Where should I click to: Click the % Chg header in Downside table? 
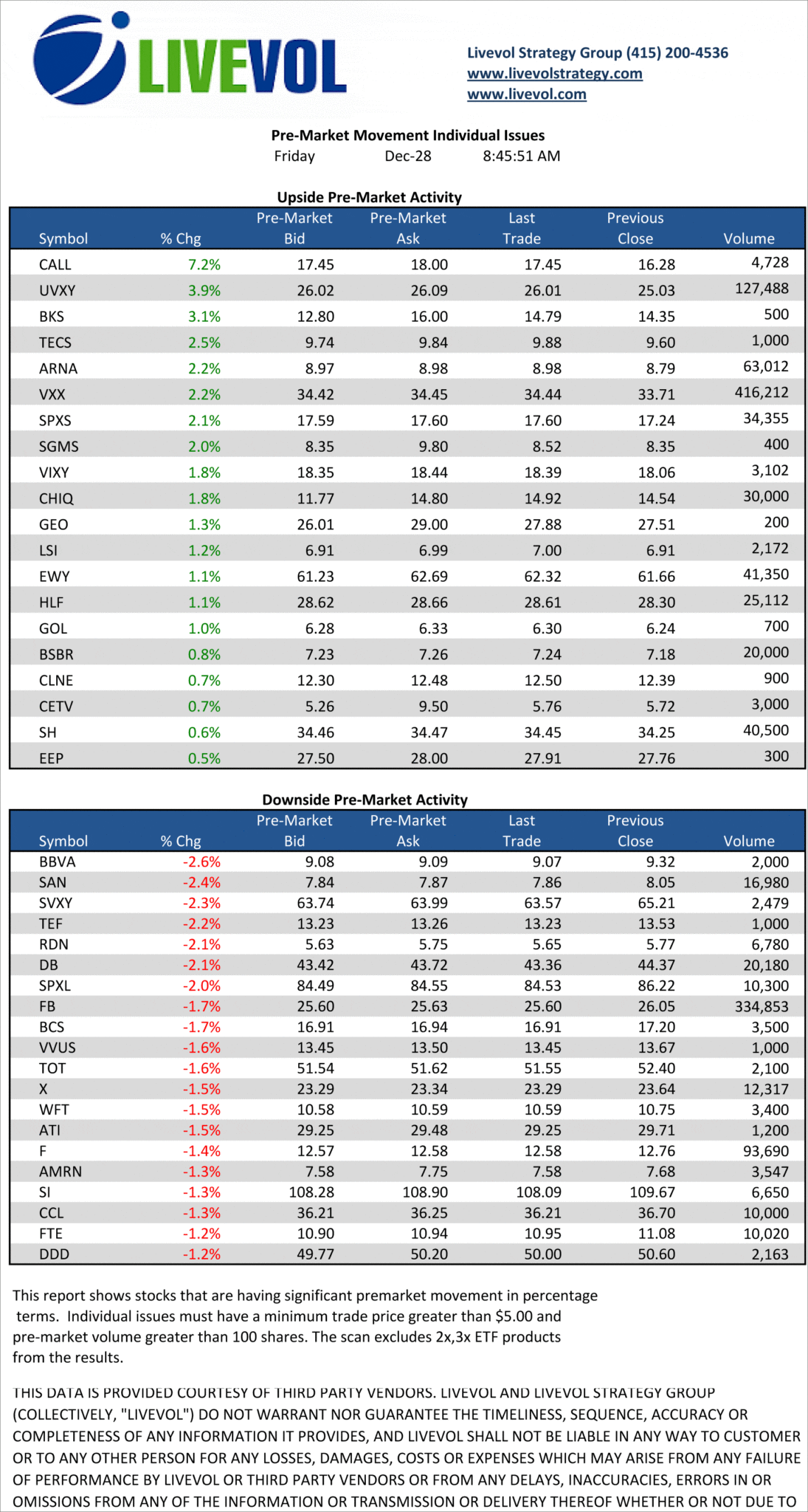coord(181,841)
